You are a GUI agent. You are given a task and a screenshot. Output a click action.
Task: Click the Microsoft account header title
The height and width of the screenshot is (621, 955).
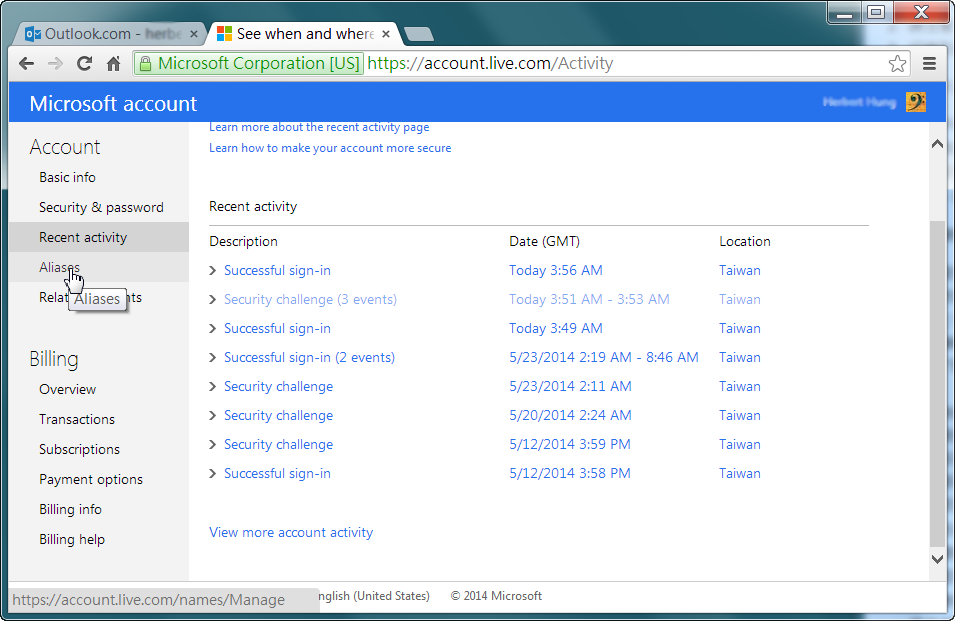coord(113,104)
